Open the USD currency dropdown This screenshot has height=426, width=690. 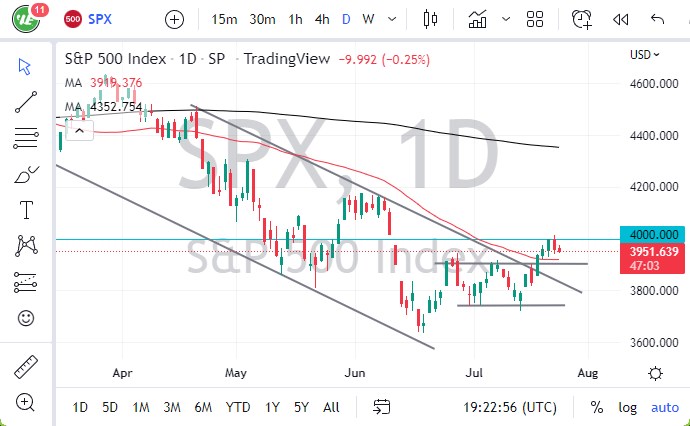coord(645,54)
